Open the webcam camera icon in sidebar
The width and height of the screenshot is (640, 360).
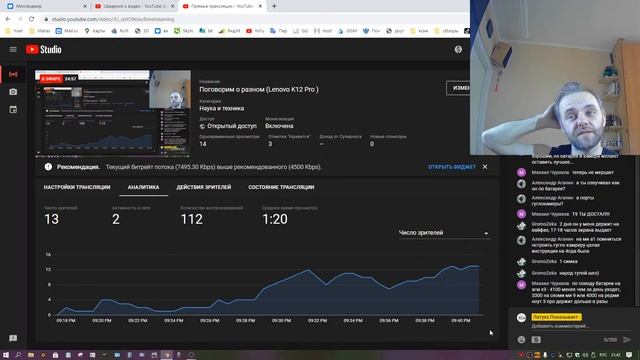click(x=13, y=92)
